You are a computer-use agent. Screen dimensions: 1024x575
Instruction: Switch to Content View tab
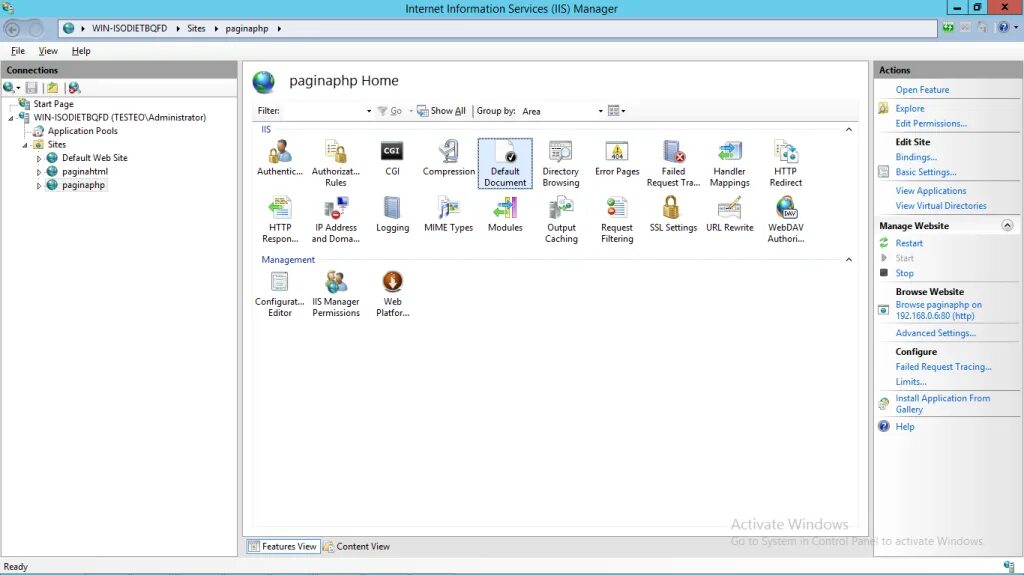357,546
